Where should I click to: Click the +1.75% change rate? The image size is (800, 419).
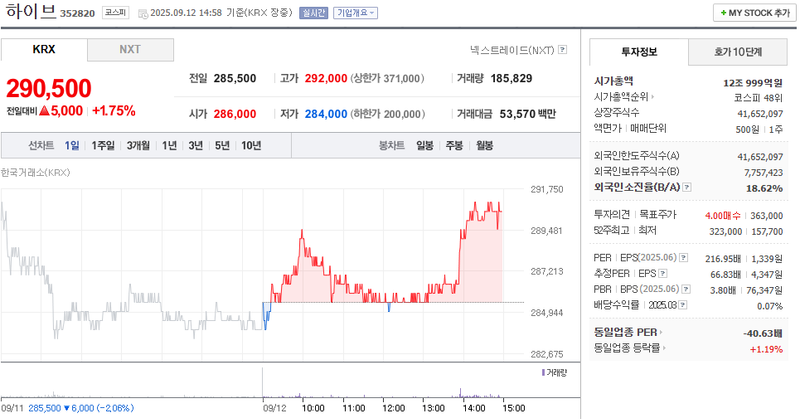[114, 111]
